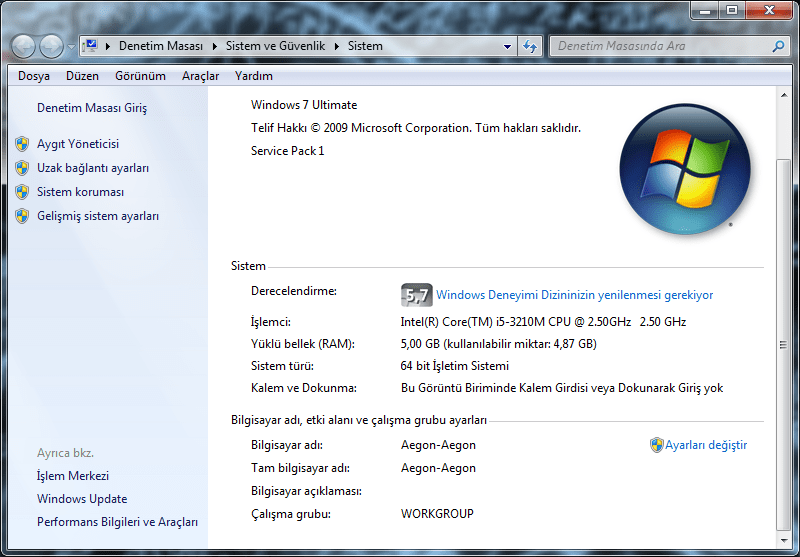Click the Telif Hakkı copyright line

pos(416,128)
